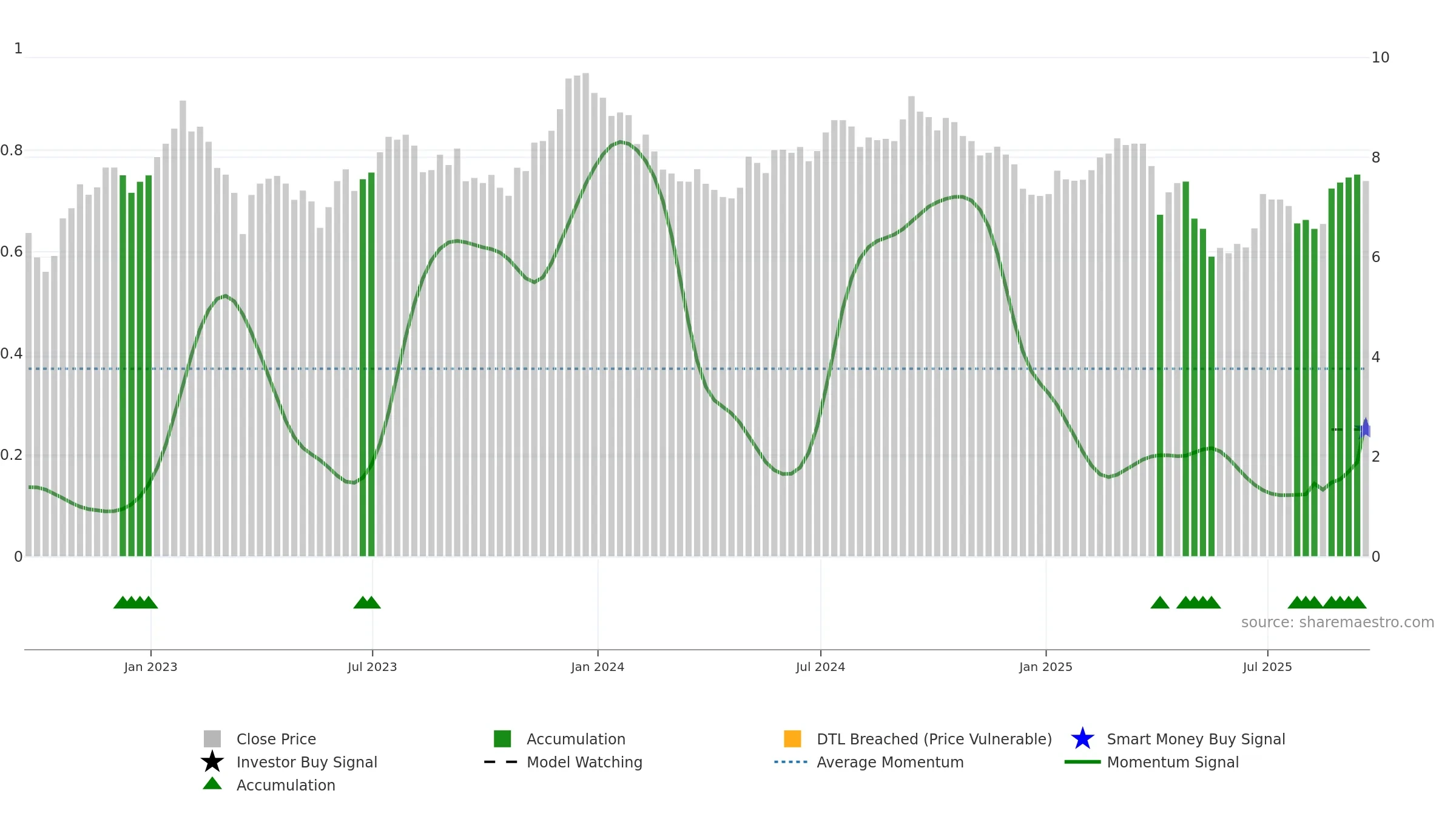The image size is (1456, 819).
Task: Click the Average Momentum dotted line icon
Action: (x=790, y=761)
